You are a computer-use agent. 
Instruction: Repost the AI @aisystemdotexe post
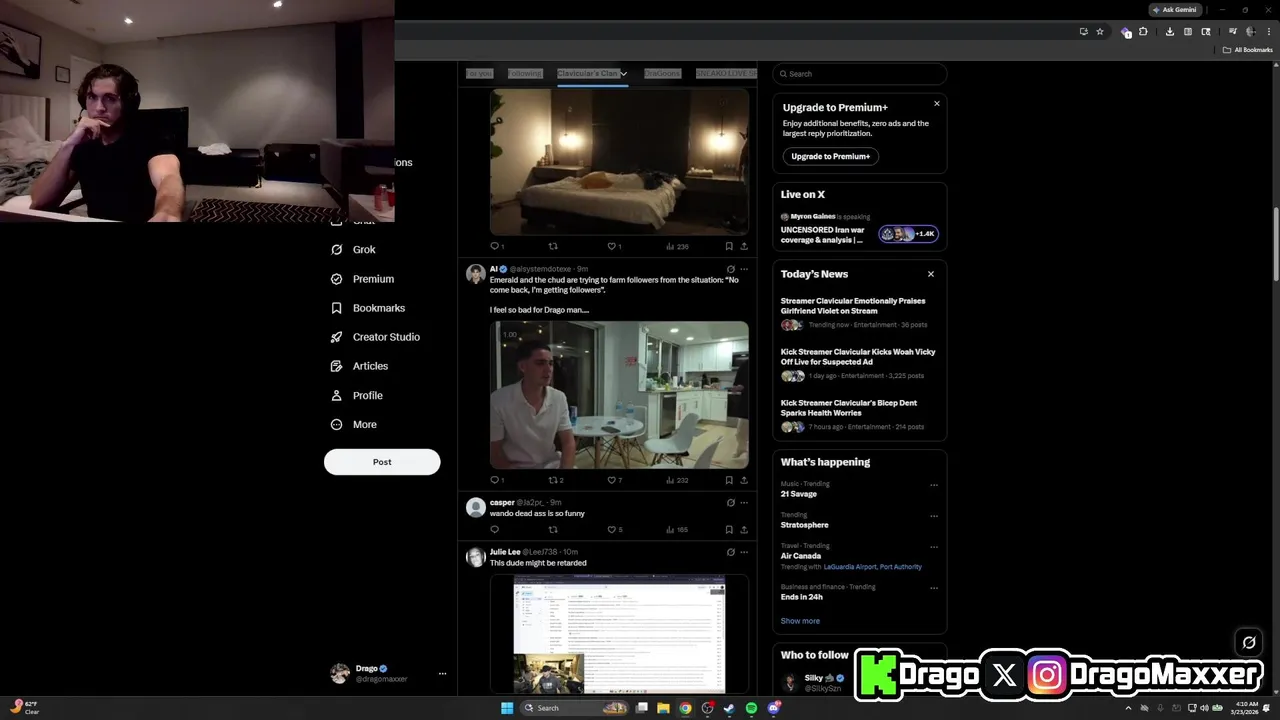[553, 480]
